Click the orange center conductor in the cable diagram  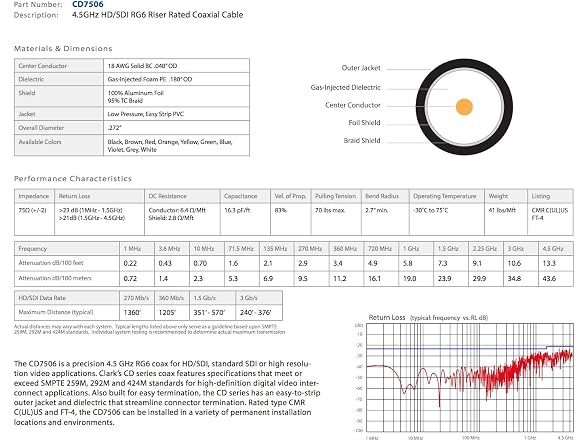click(x=464, y=106)
